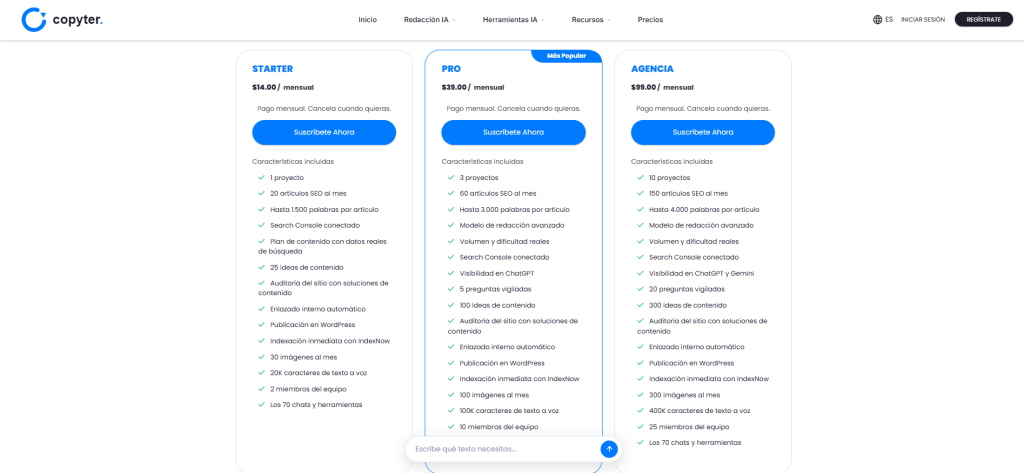The height and width of the screenshot is (473, 1024).
Task: Click the Iniciar Sesión link
Action: coord(923,20)
